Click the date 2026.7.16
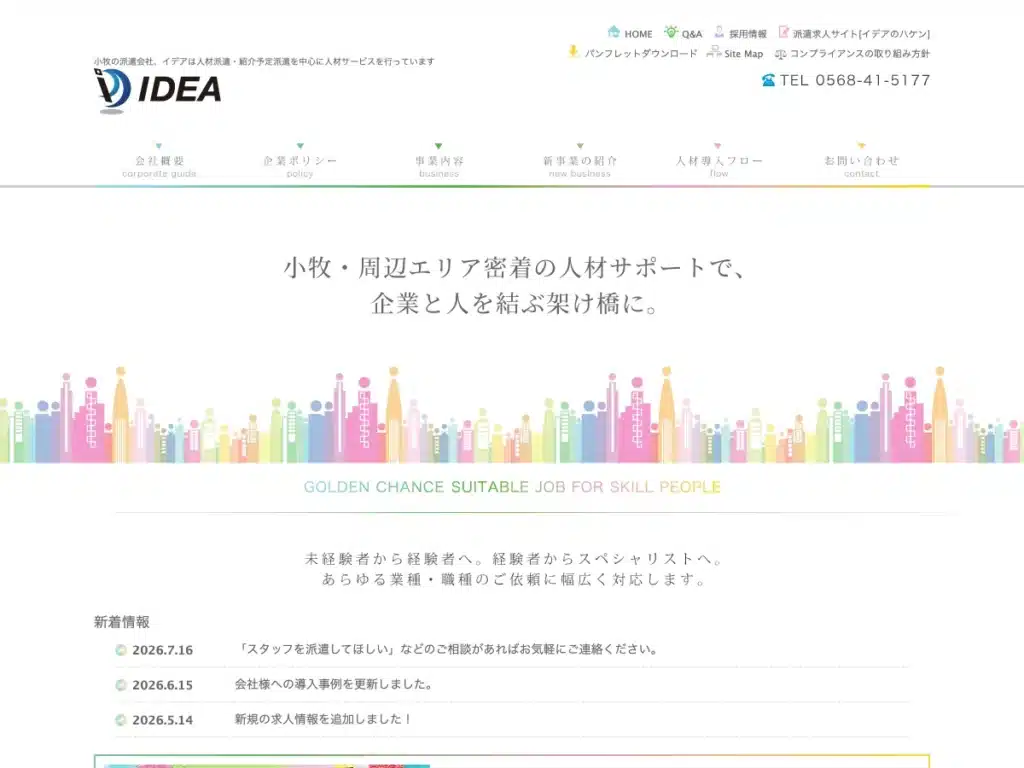Viewport: 1024px width, 768px height. [163, 650]
